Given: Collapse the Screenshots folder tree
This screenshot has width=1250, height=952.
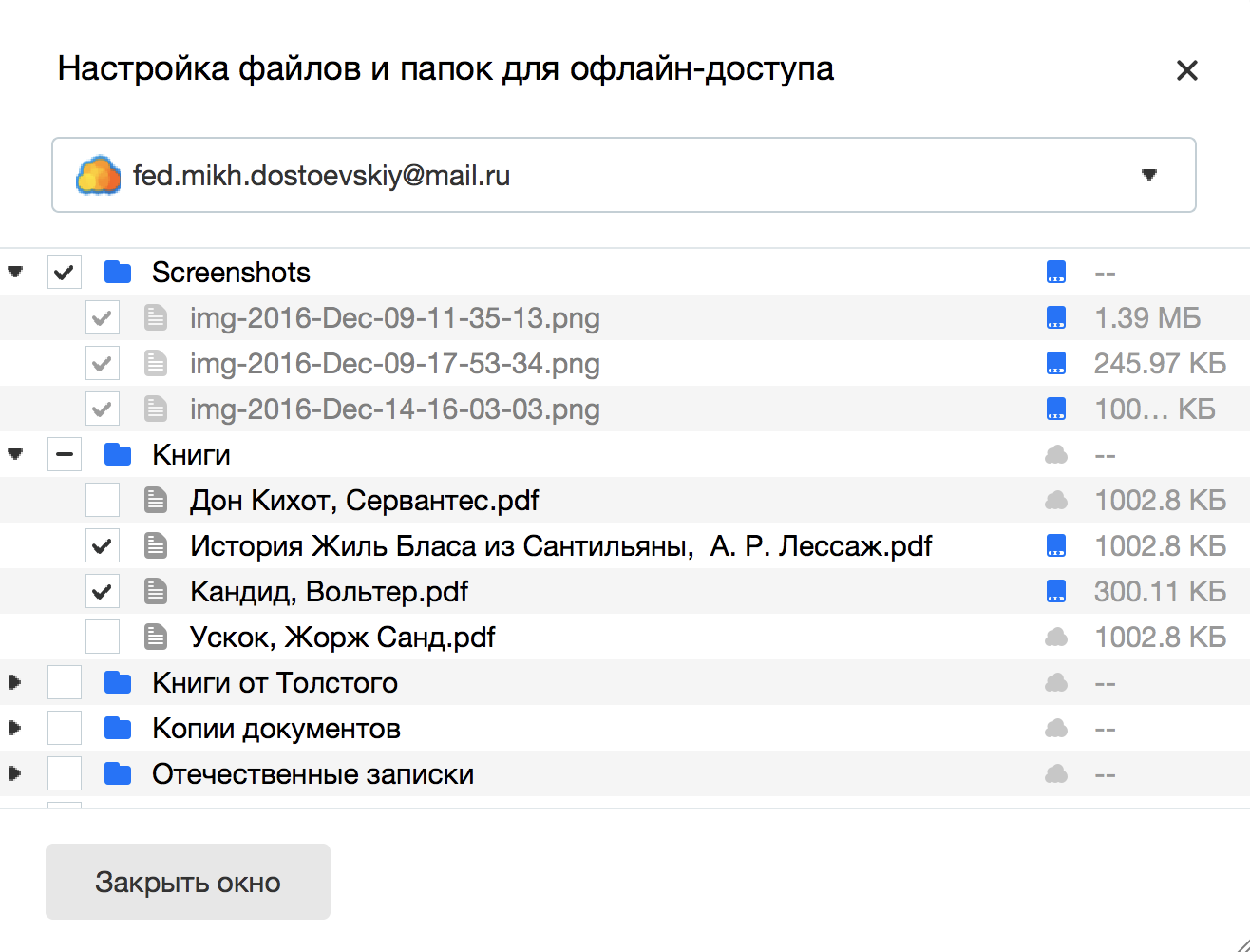Looking at the screenshot, I should pyautogui.click(x=15, y=273).
